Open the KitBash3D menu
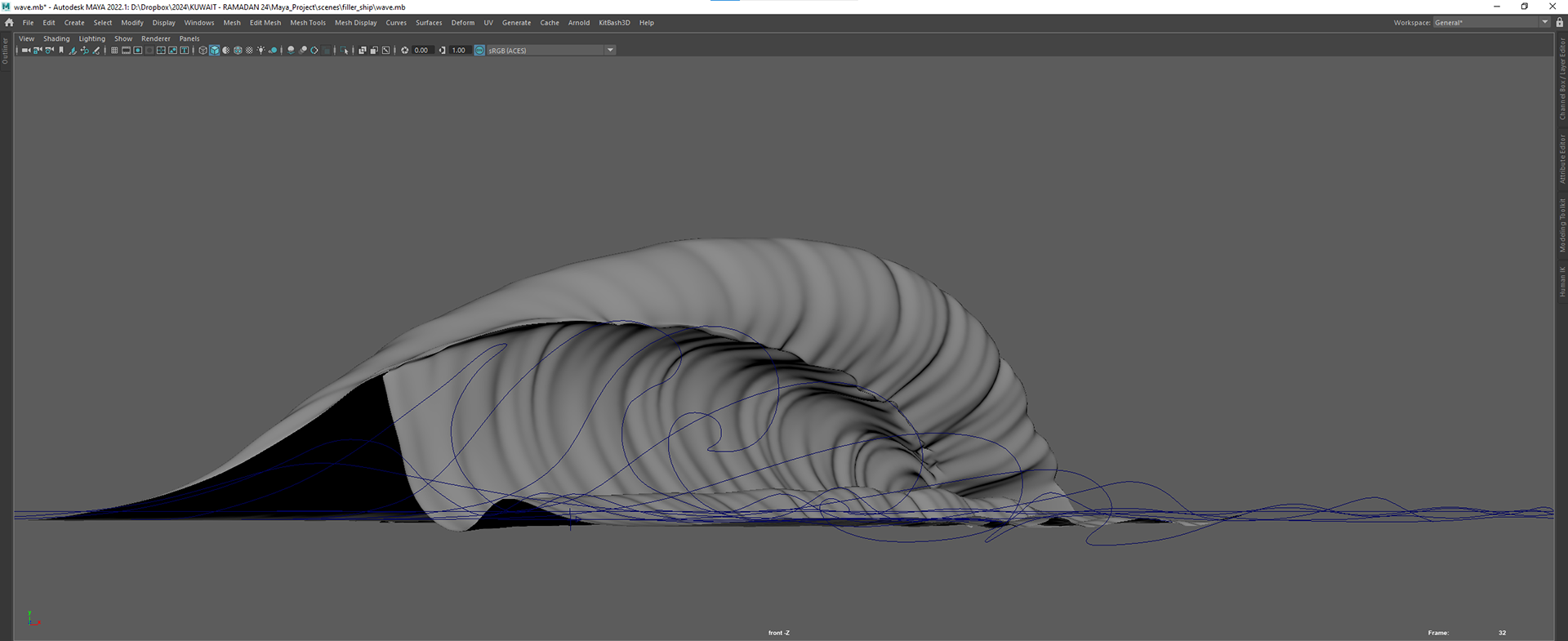Image resolution: width=1568 pixels, height=641 pixels. click(614, 23)
